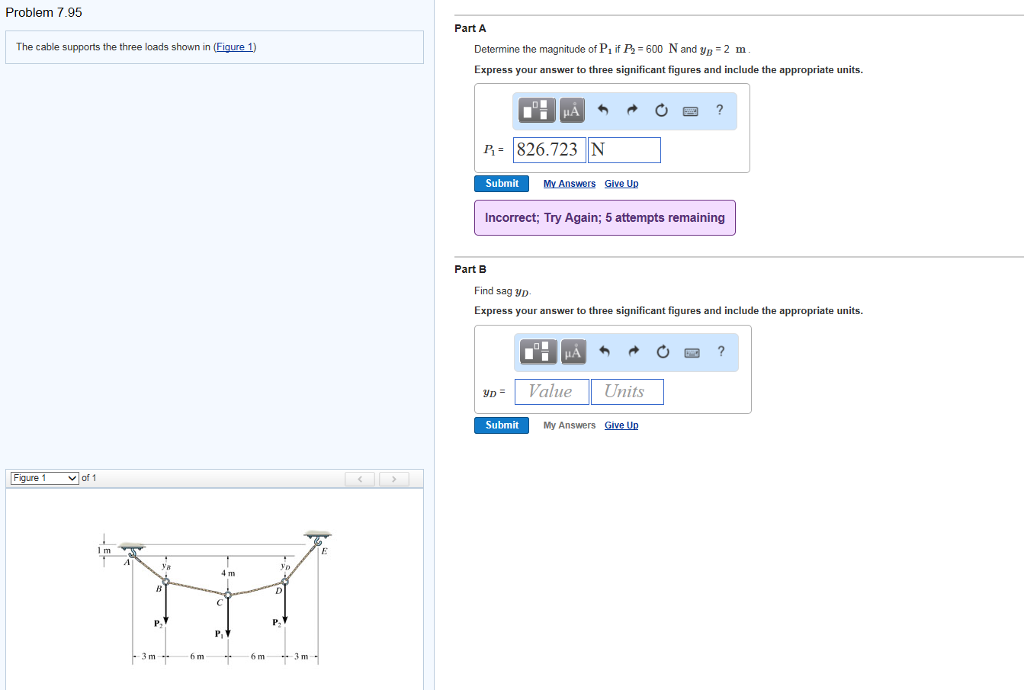Reset the Part A answer field
1024x690 pixels.
(x=661, y=110)
